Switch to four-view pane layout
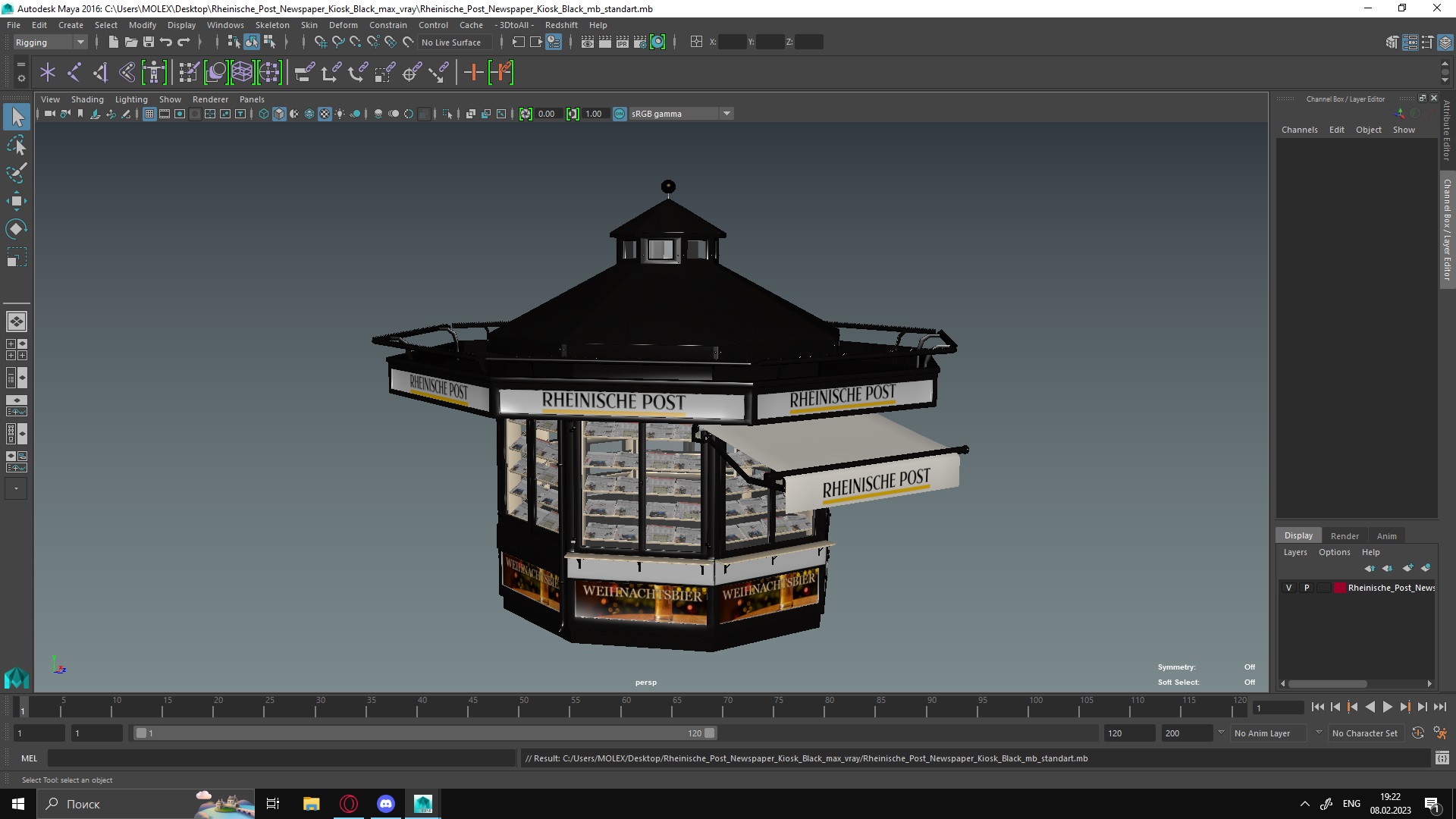This screenshot has height=819, width=1456. (x=17, y=350)
